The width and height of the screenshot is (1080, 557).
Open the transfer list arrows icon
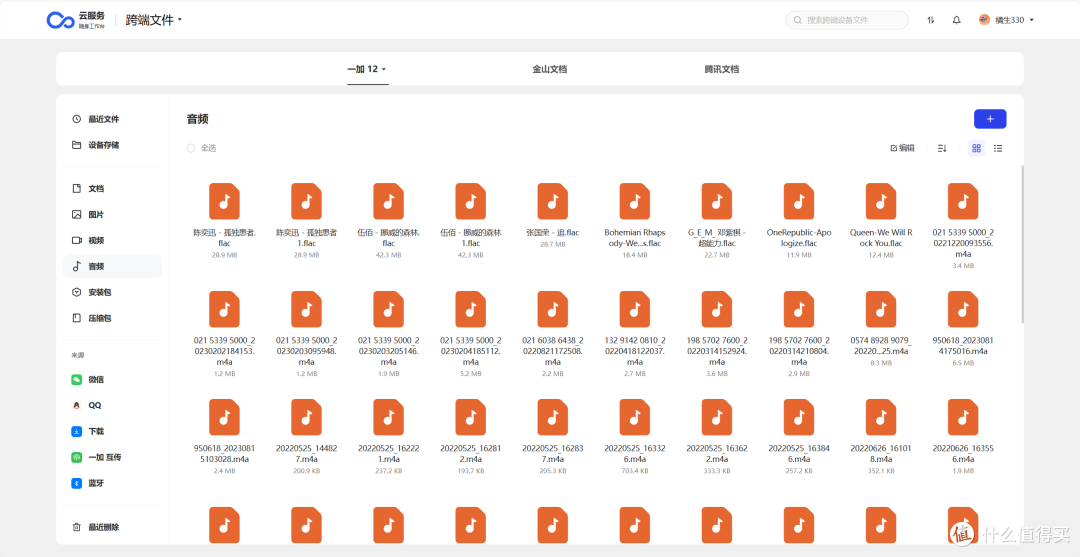click(x=931, y=20)
